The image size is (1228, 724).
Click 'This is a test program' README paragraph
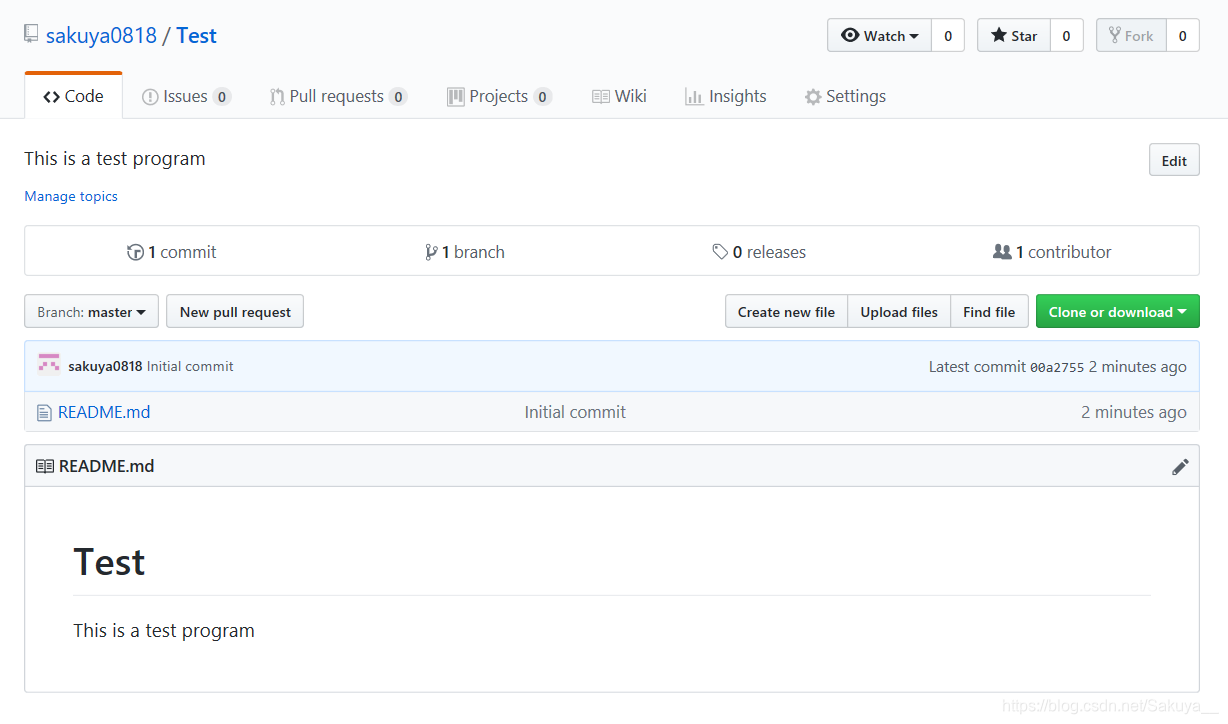tap(164, 631)
